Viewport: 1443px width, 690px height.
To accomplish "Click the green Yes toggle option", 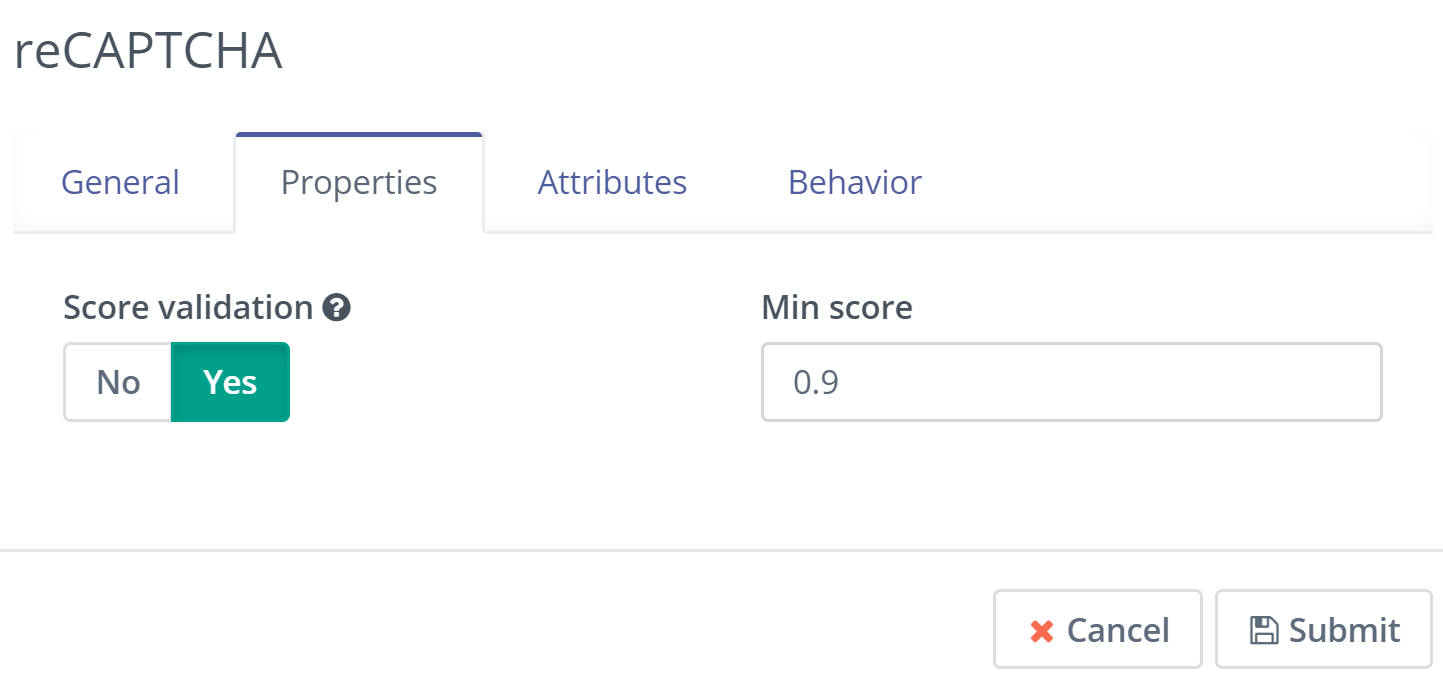I will tap(230, 382).
